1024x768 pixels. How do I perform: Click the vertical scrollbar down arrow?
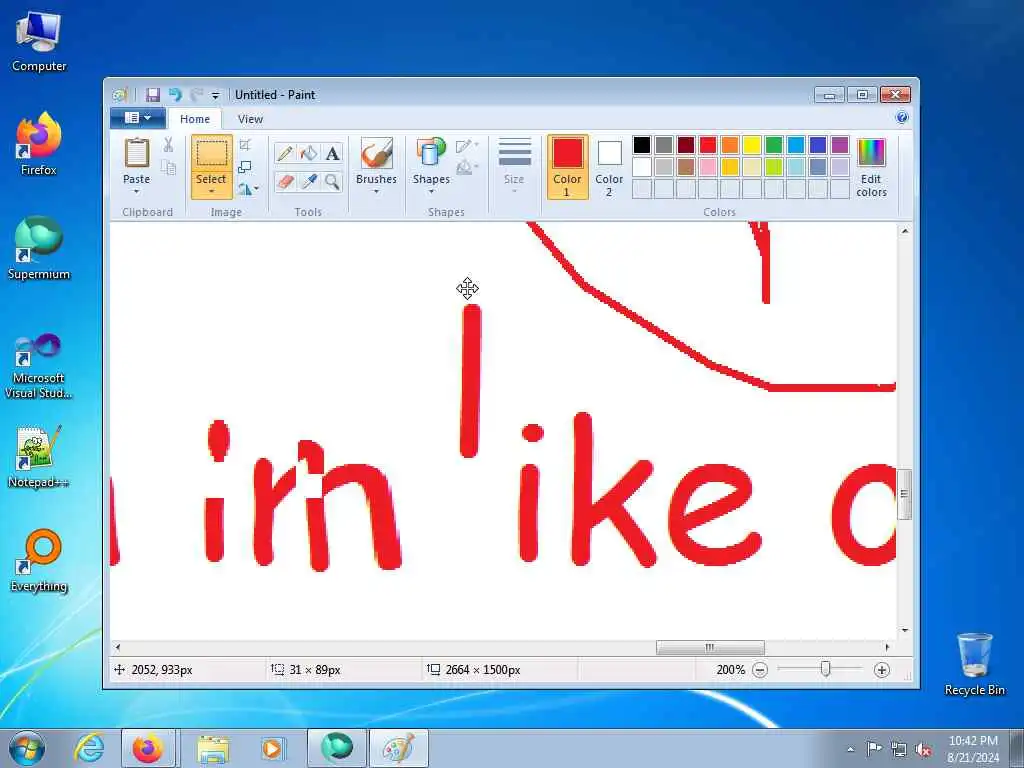[x=904, y=631]
